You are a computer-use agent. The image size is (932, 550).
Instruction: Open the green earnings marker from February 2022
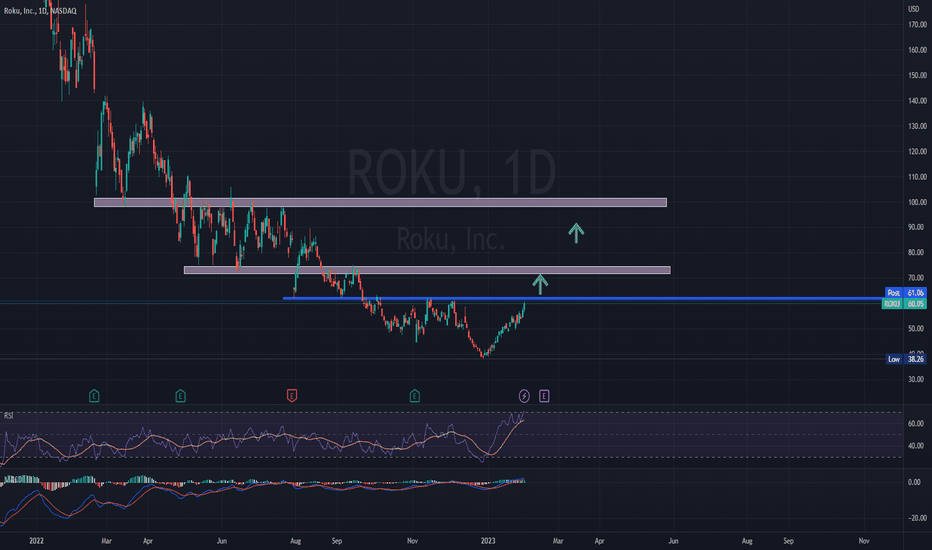pos(94,396)
